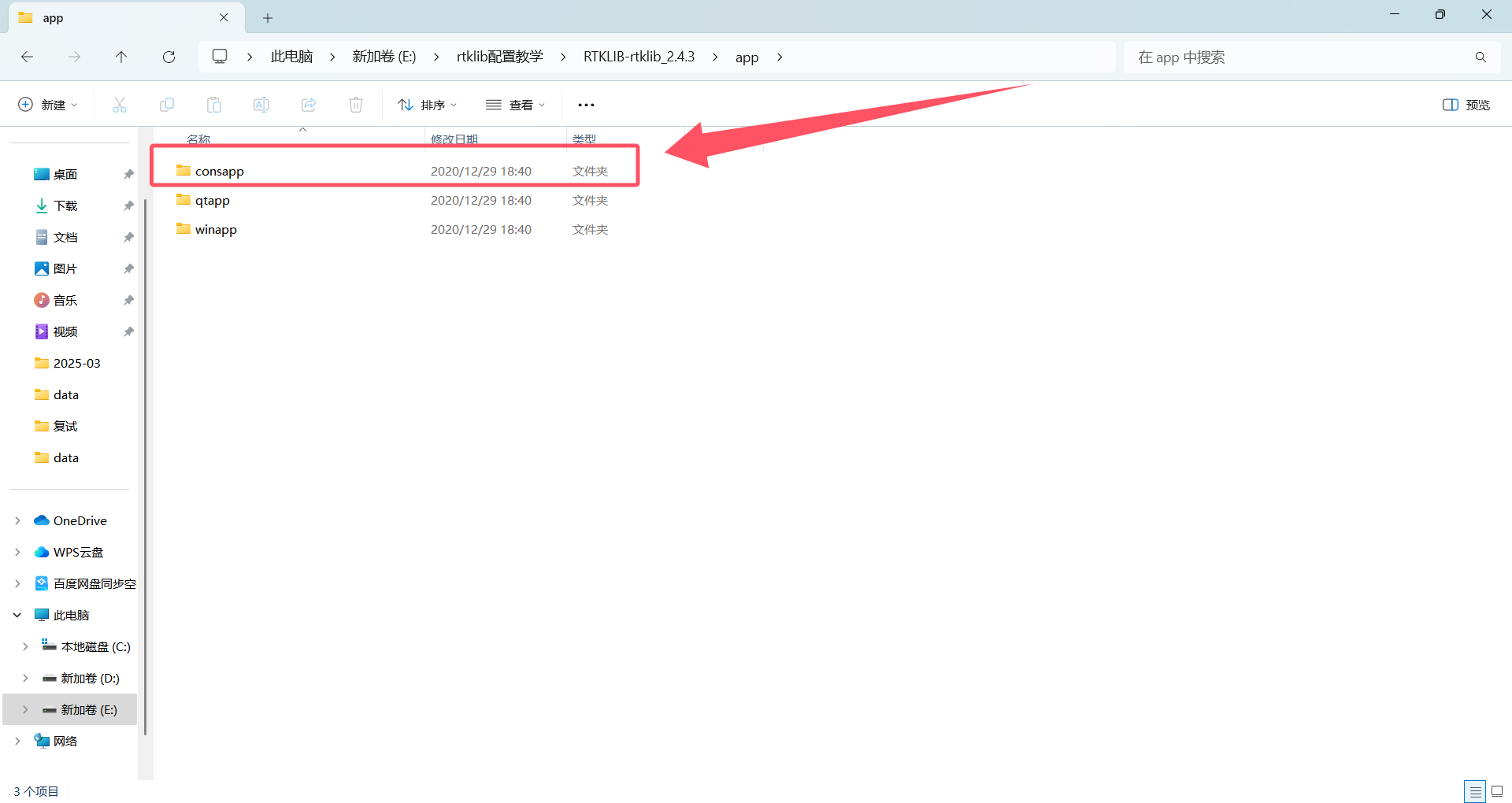1512x803 pixels.
Task: Click the Share icon in toolbar
Action: 308,104
